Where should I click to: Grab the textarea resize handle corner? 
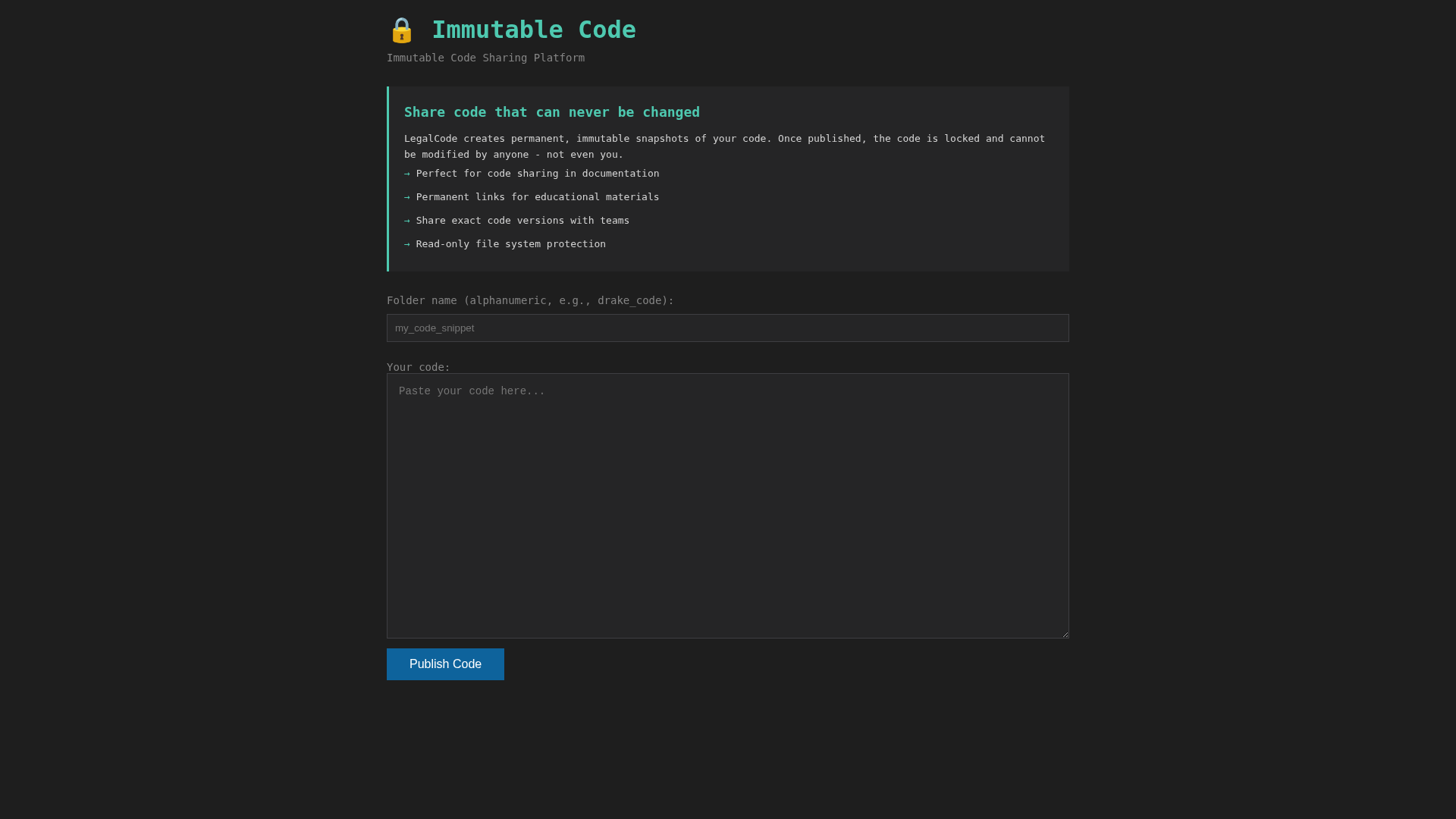[x=1065, y=634]
